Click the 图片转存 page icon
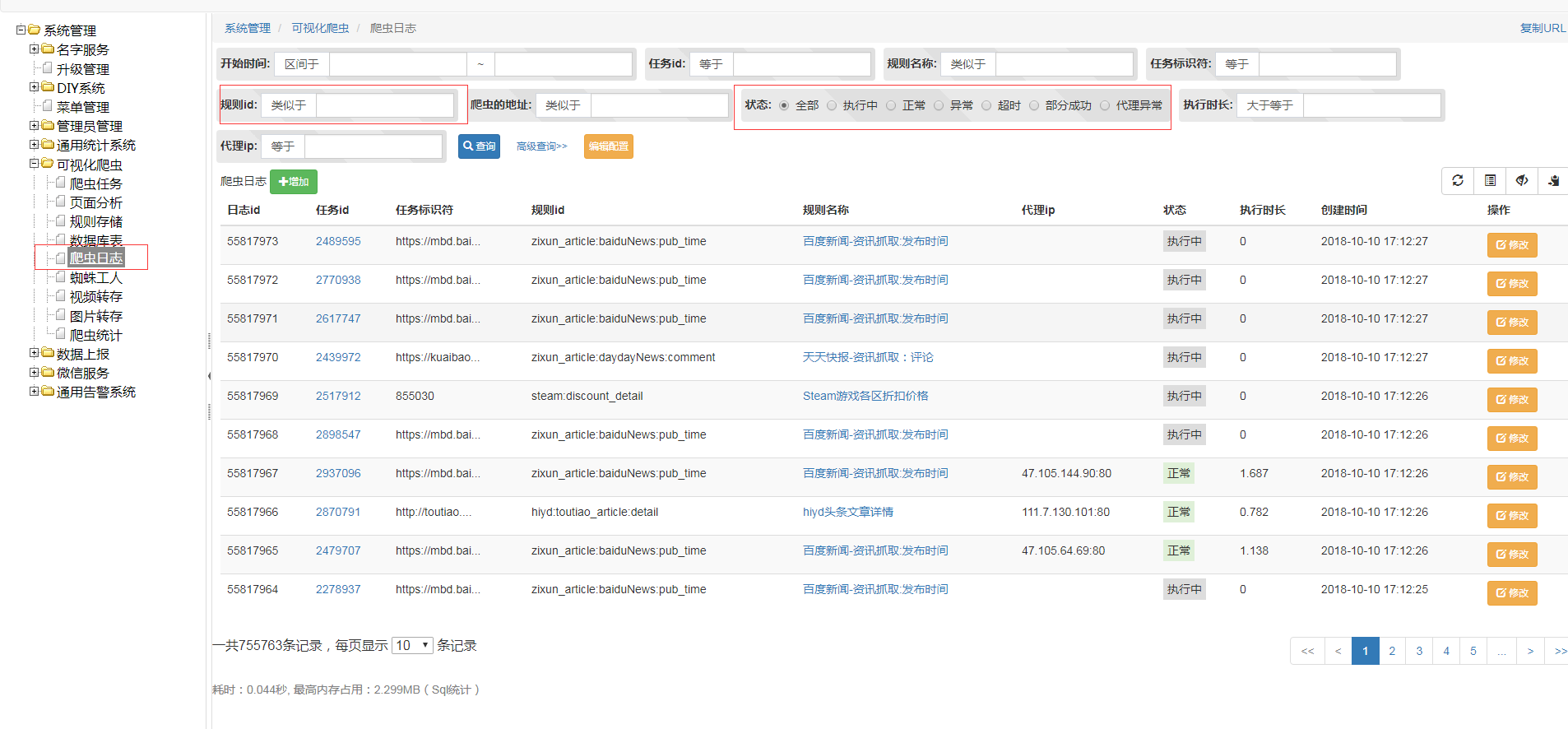 point(61,315)
